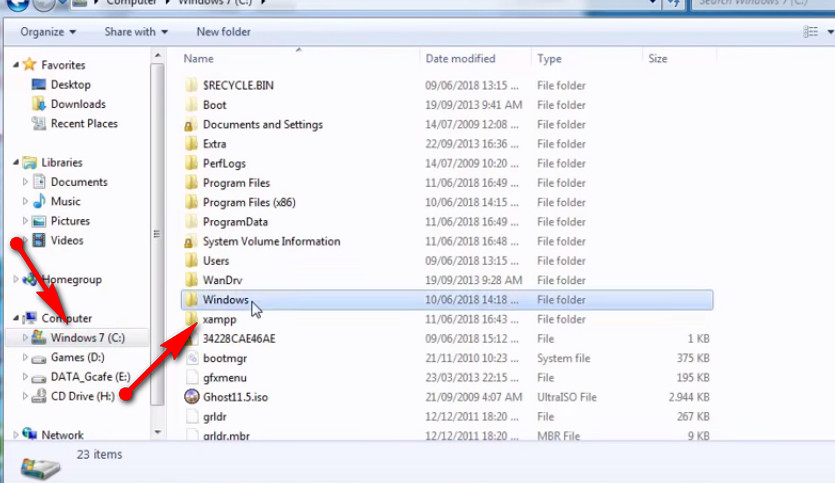Select the xampp folder name
The height and width of the screenshot is (483, 835).
tap(219, 320)
